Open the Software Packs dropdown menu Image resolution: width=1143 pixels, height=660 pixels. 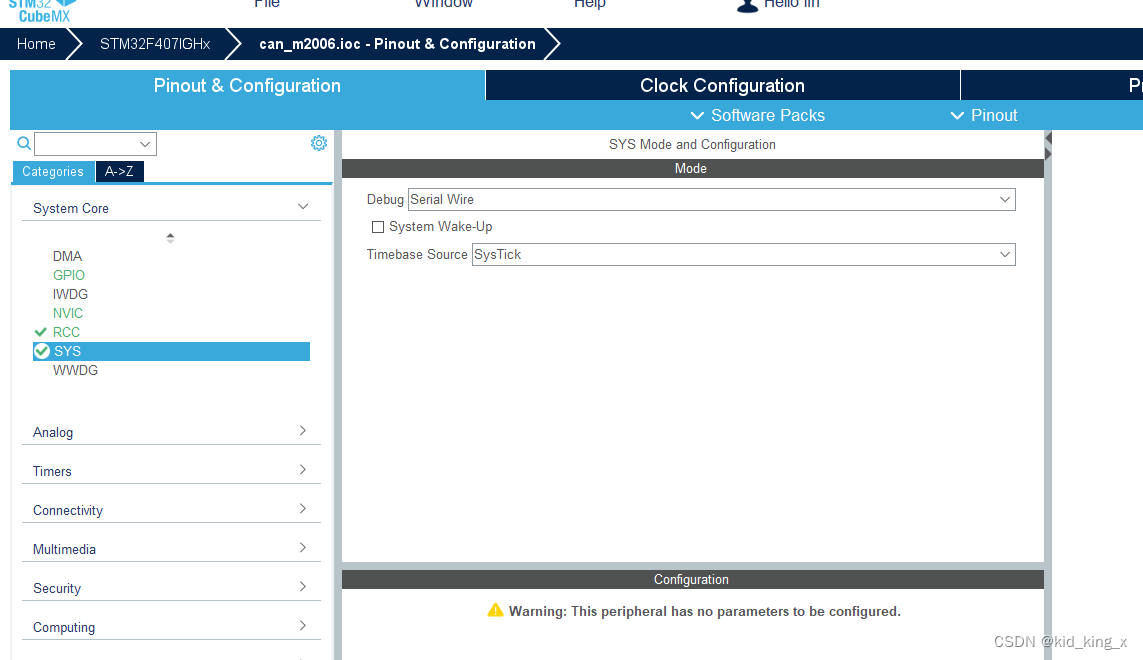[x=757, y=115]
